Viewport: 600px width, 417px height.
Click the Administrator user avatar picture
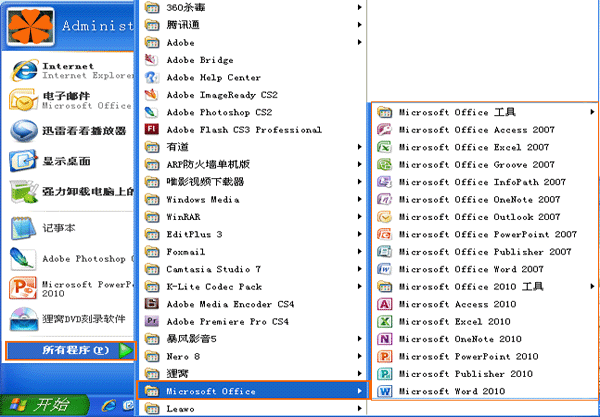31,26
